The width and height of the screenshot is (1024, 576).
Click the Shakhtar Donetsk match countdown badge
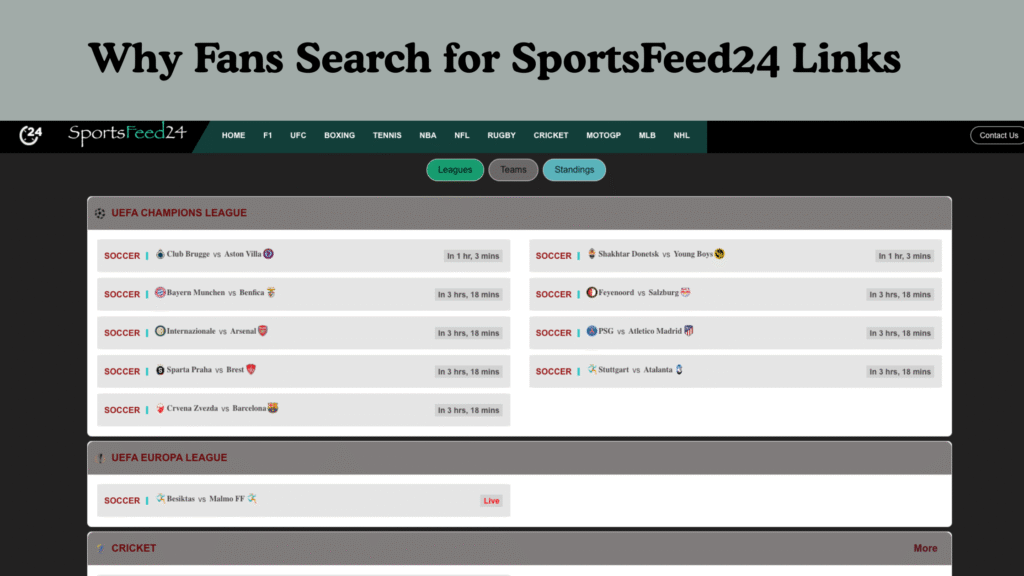click(904, 256)
